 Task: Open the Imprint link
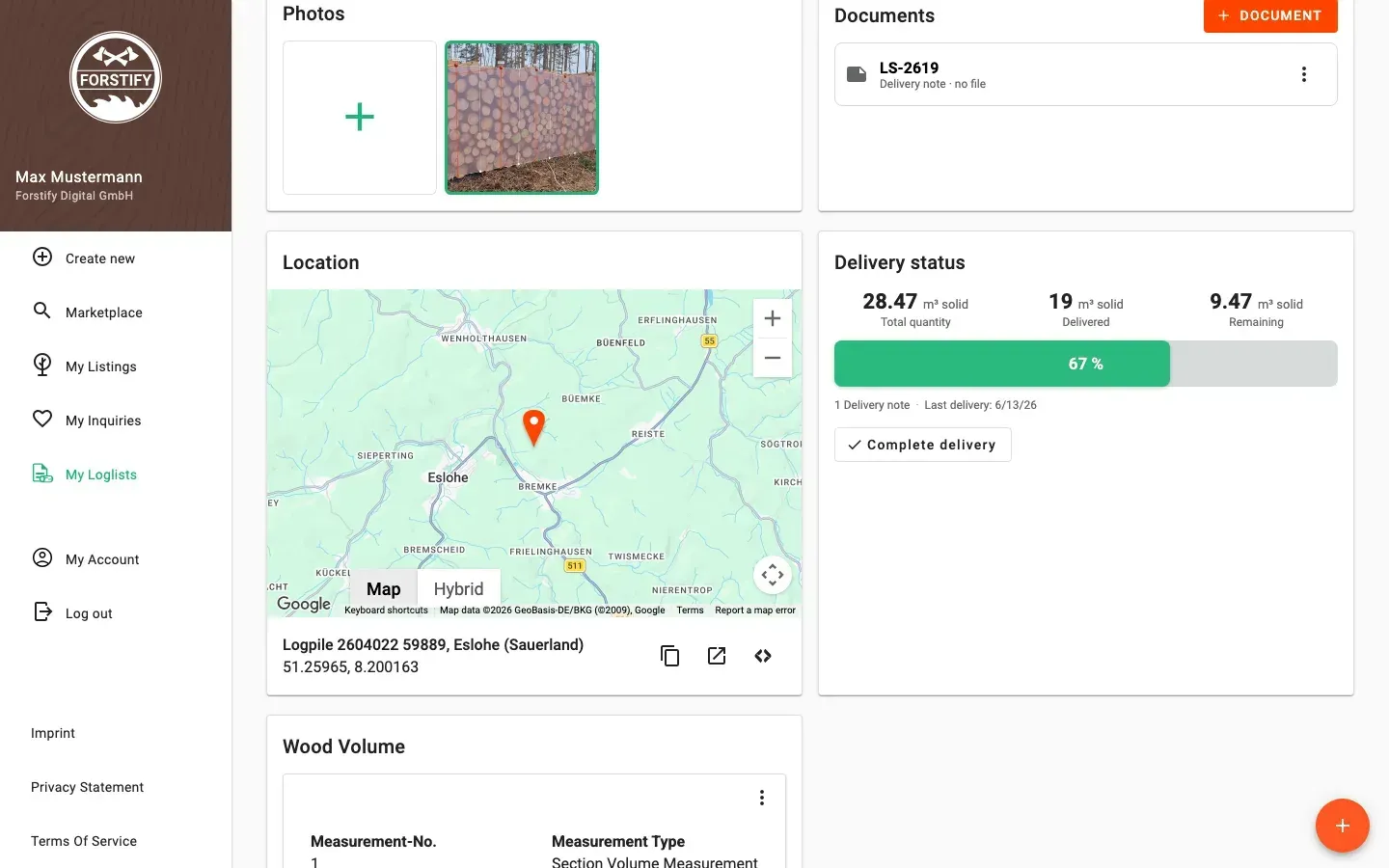(x=53, y=733)
